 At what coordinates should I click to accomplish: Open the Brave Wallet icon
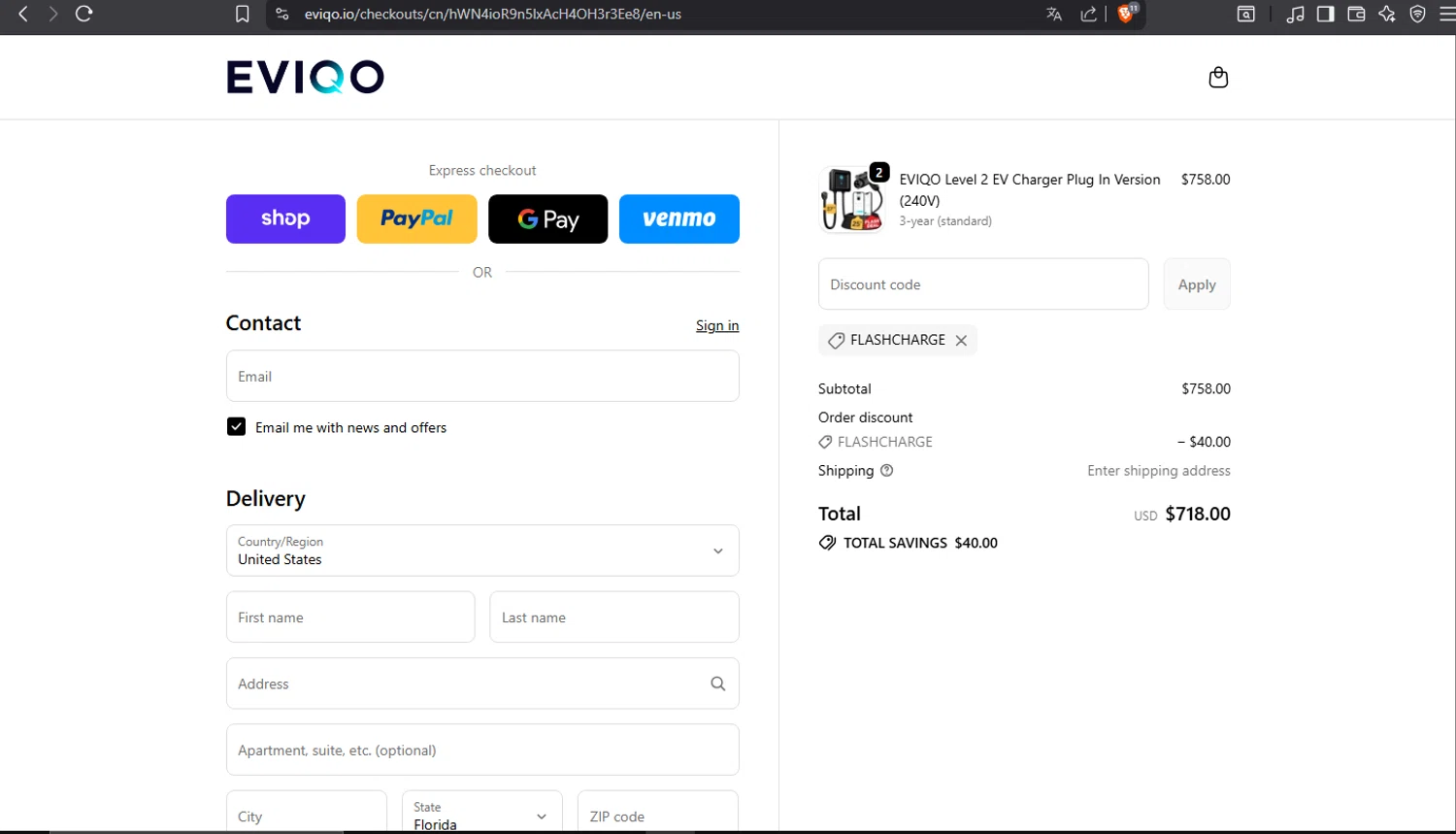tap(1357, 14)
